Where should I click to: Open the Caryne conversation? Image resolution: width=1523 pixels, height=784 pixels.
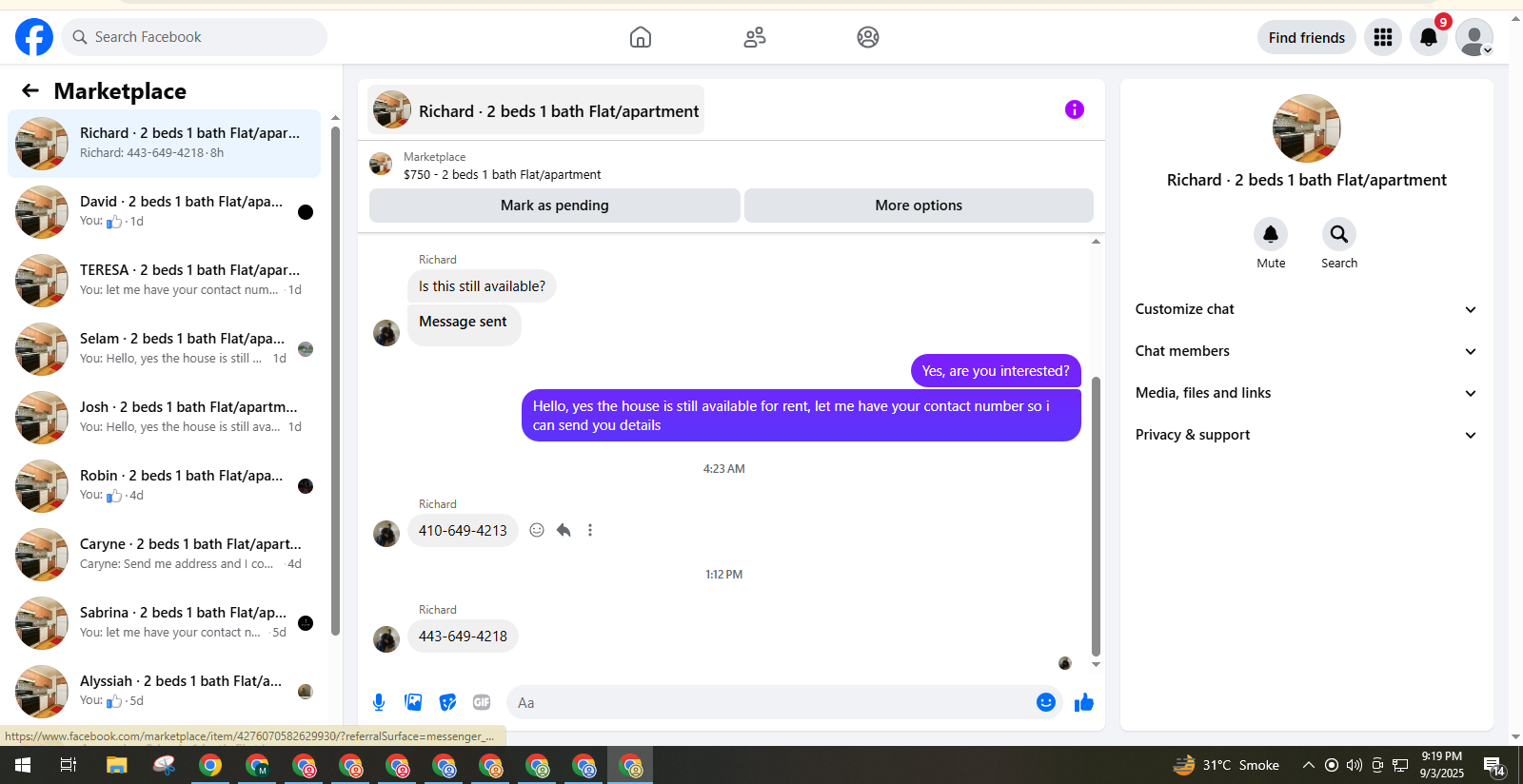pyautogui.click(x=164, y=555)
